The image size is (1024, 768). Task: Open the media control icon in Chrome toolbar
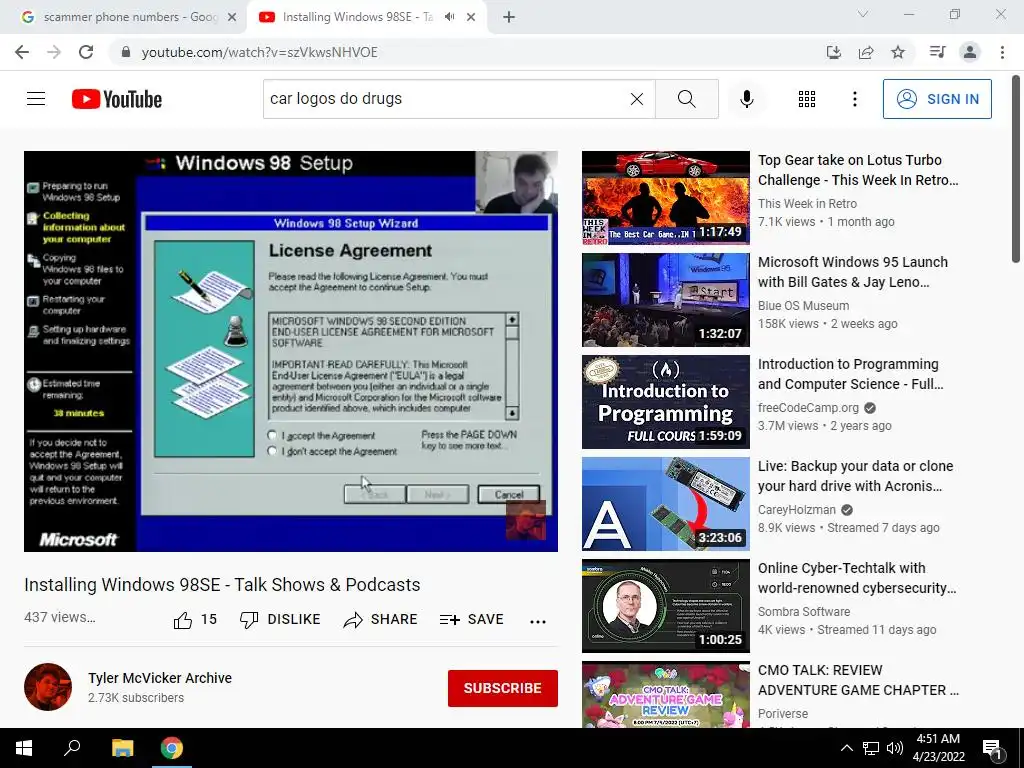937,52
